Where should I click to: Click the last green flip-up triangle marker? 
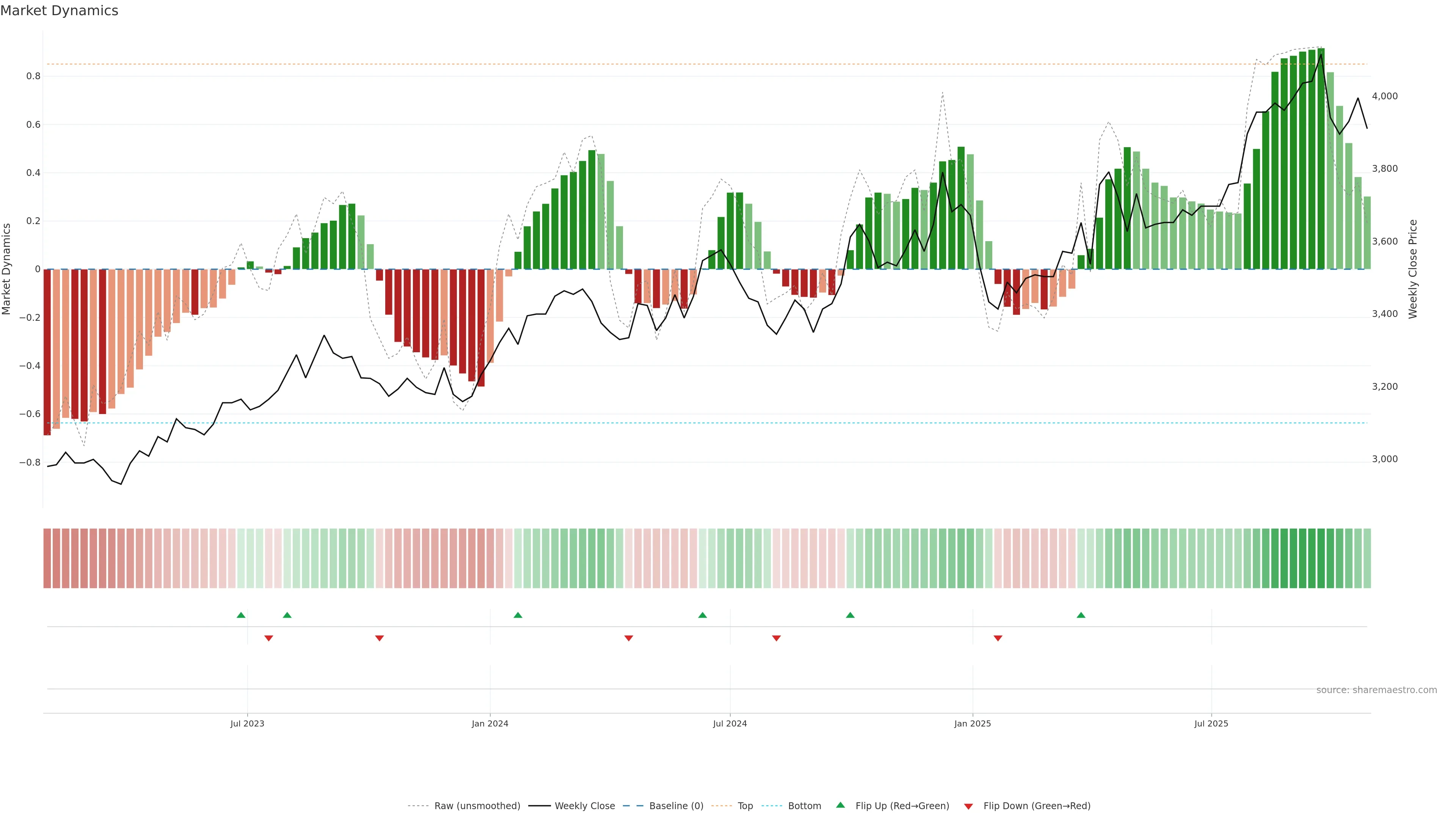pyautogui.click(x=1081, y=615)
